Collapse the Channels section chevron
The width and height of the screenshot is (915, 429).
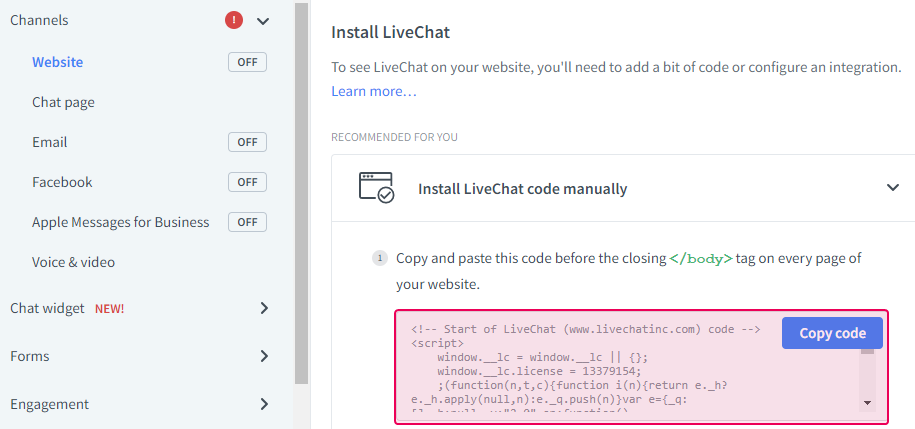tap(263, 20)
